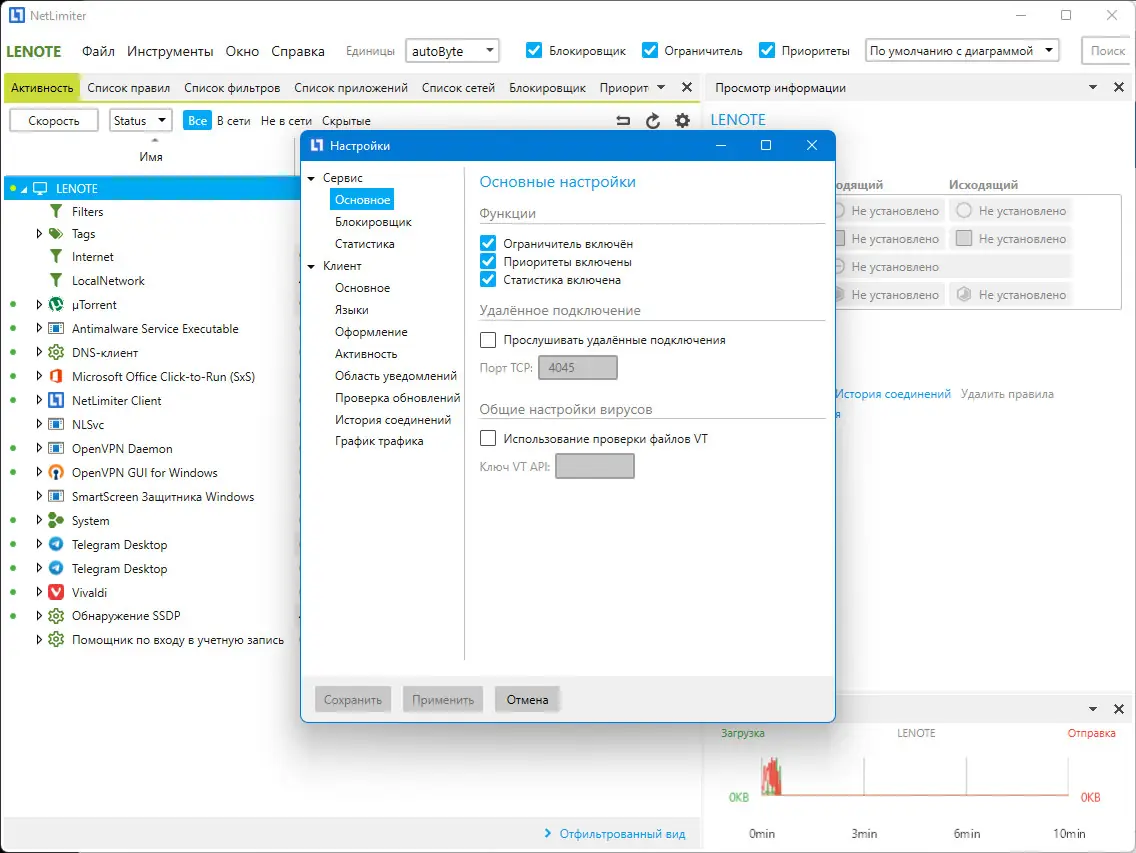Expand the Tags tree node
Viewport: 1136px width, 853px height.
pyautogui.click(x=39, y=233)
